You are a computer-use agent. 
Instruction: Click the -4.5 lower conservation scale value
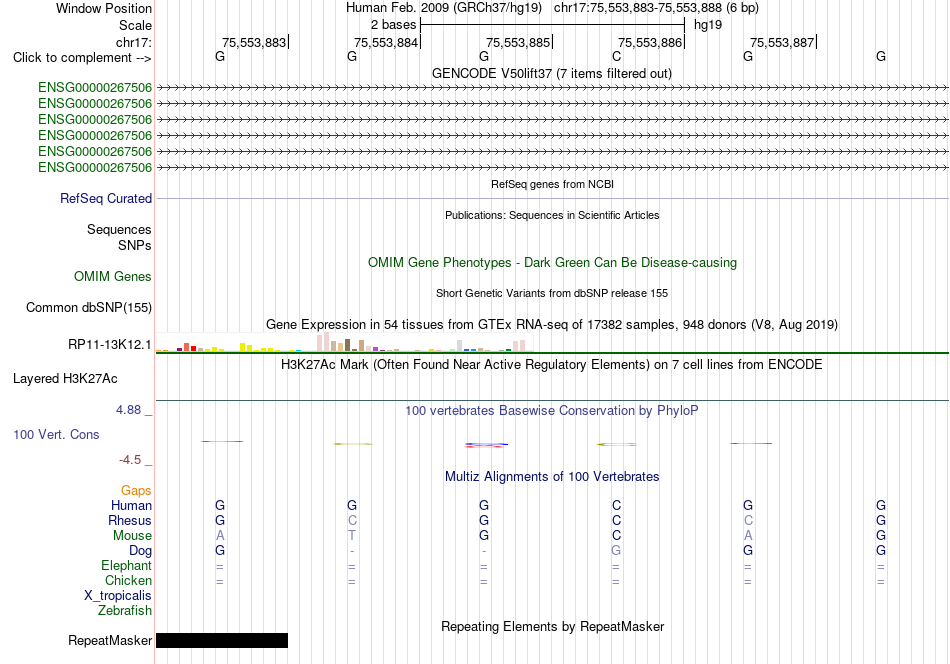tap(130, 460)
